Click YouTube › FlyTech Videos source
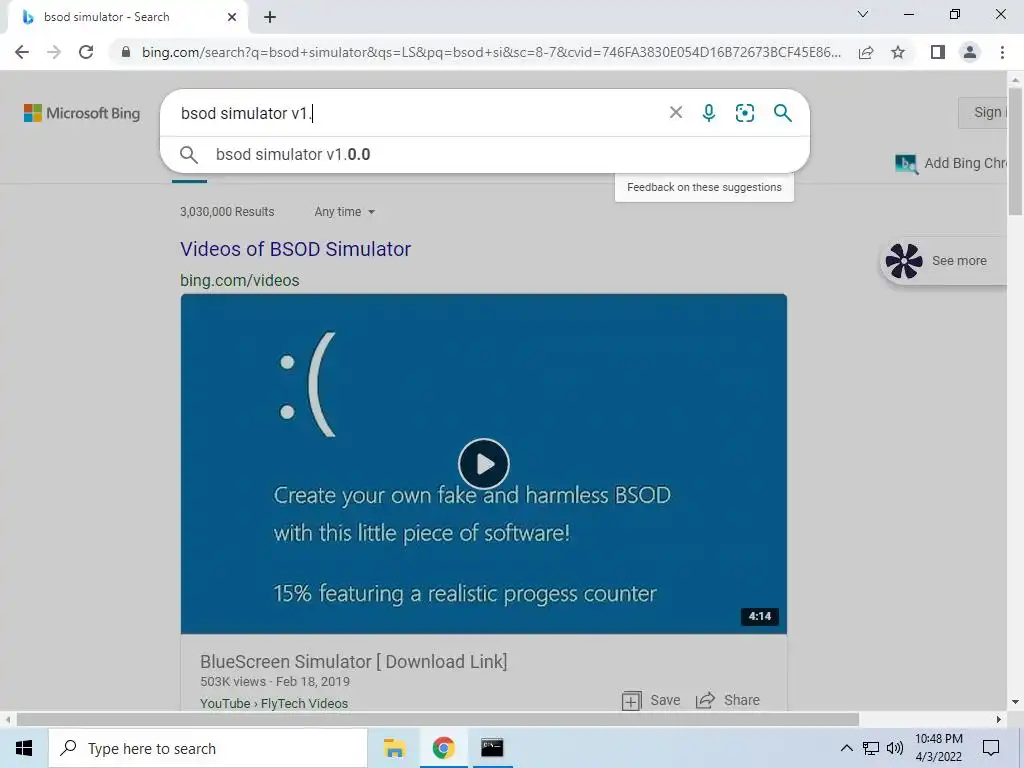 pyautogui.click(x=274, y=703)
